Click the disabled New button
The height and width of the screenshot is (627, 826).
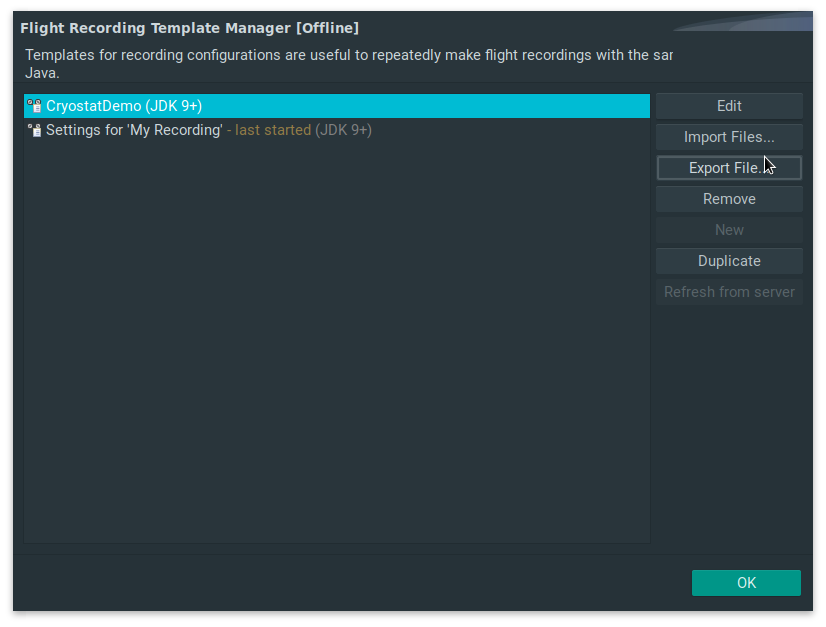click(x=729, y=230)
